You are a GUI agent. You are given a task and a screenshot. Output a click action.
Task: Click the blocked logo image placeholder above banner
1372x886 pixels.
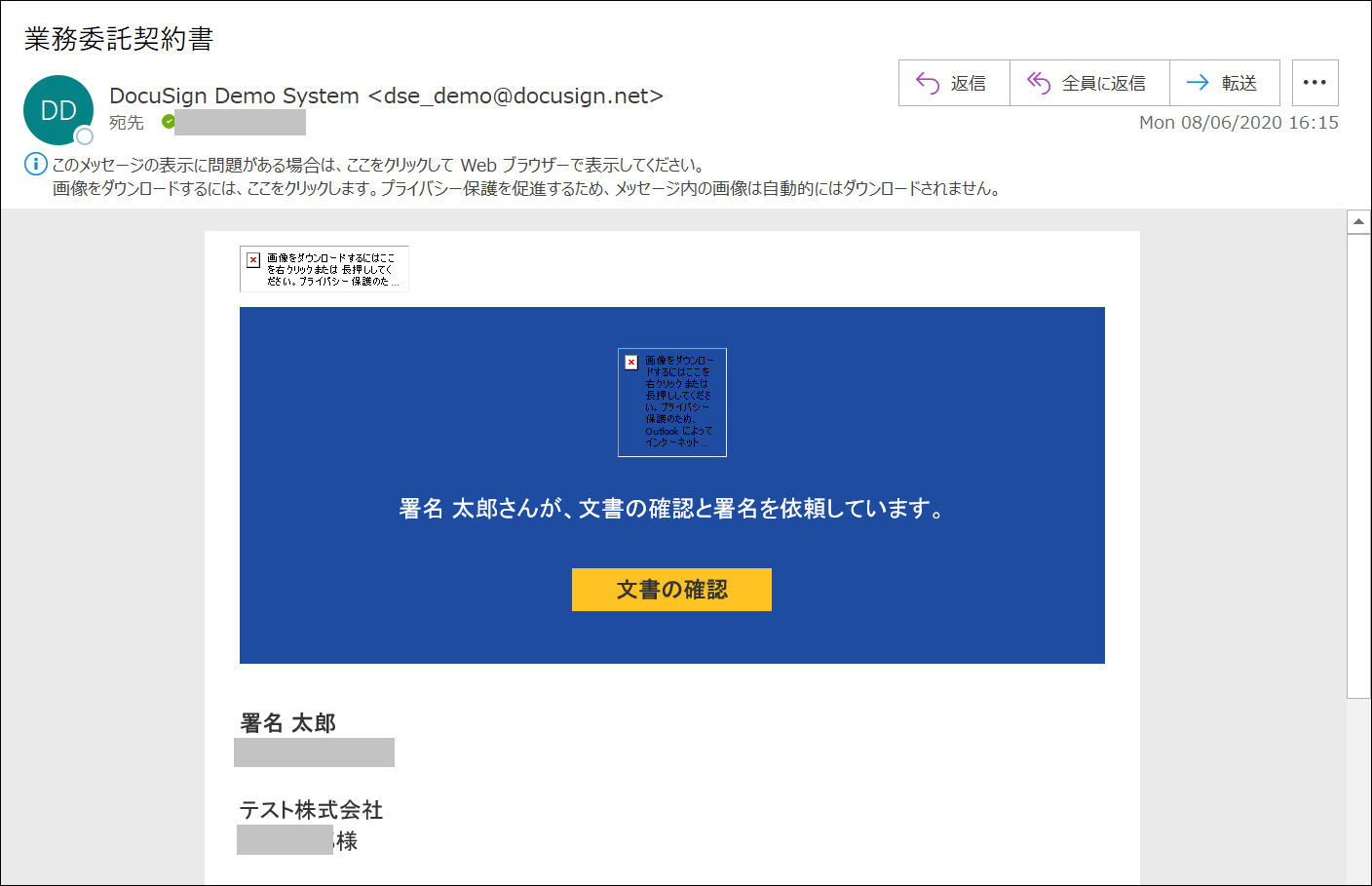click(x=324, y=269)
